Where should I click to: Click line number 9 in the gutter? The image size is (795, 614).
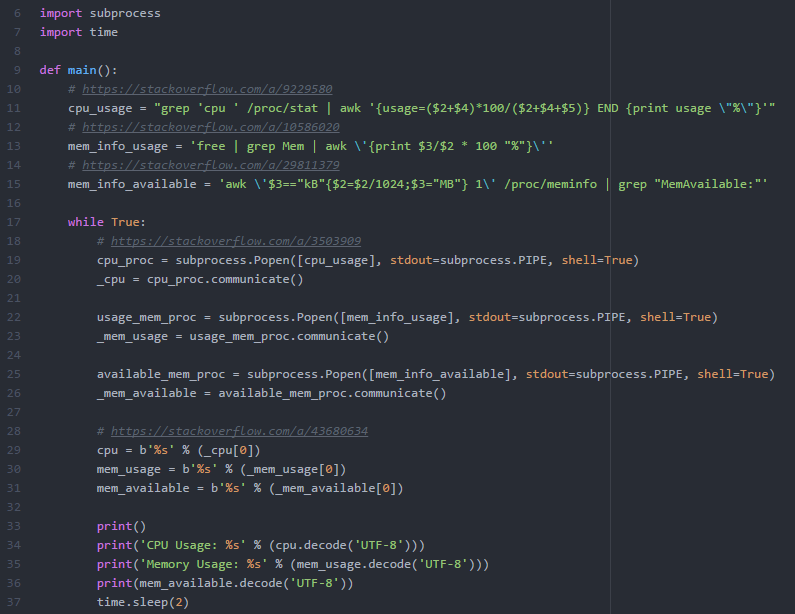coord(18,70)
